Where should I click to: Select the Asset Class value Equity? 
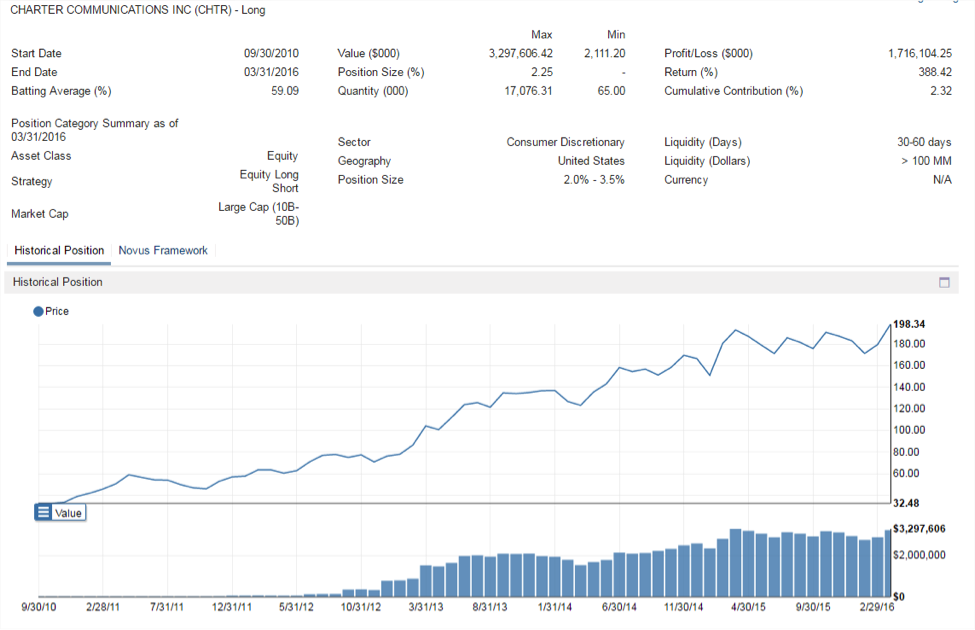[x=282, y=156]
